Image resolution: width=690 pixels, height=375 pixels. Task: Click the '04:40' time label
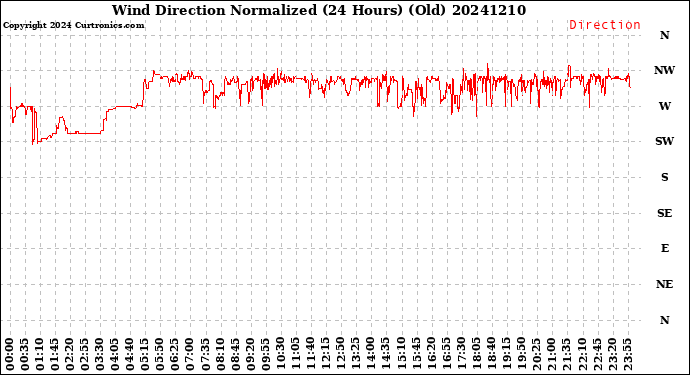(131, 354)
